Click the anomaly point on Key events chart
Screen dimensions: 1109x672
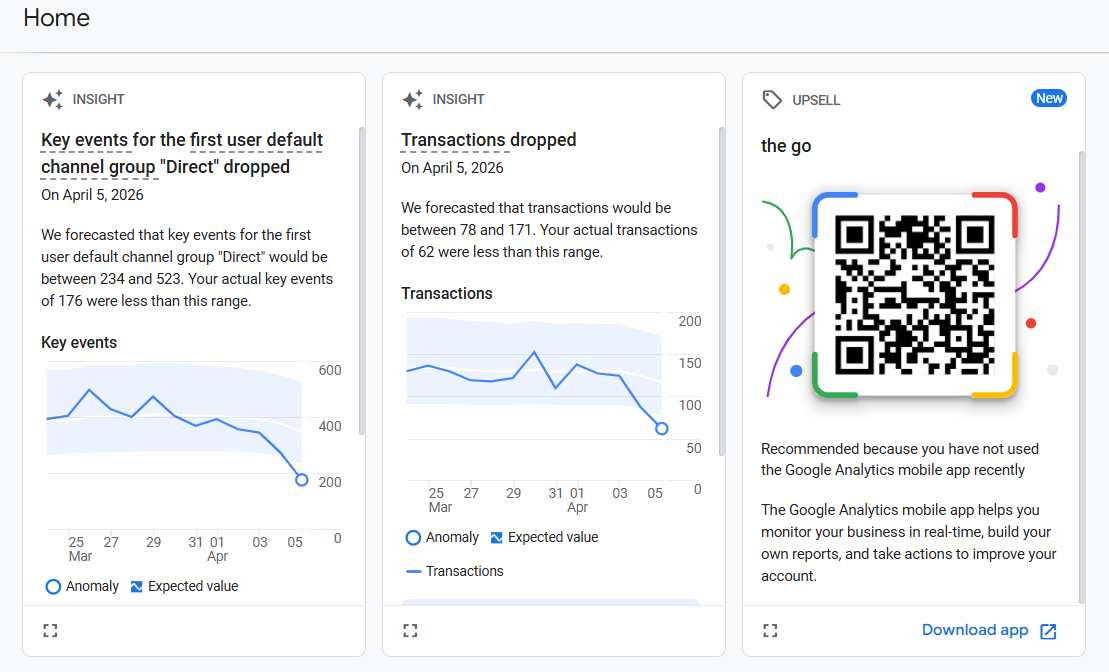tap(302, 480)
